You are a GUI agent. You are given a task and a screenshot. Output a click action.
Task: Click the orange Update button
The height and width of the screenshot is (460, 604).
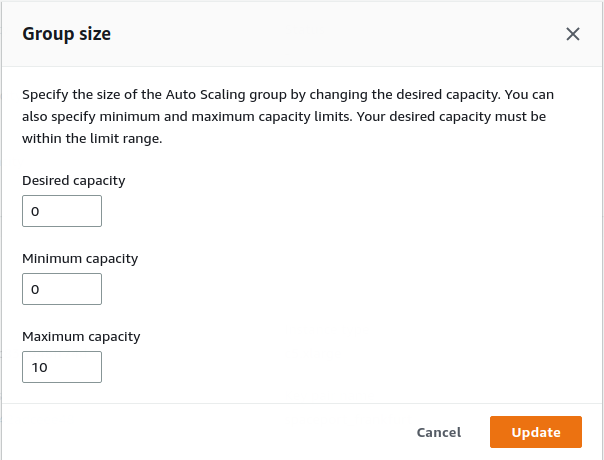click(536, 432)
